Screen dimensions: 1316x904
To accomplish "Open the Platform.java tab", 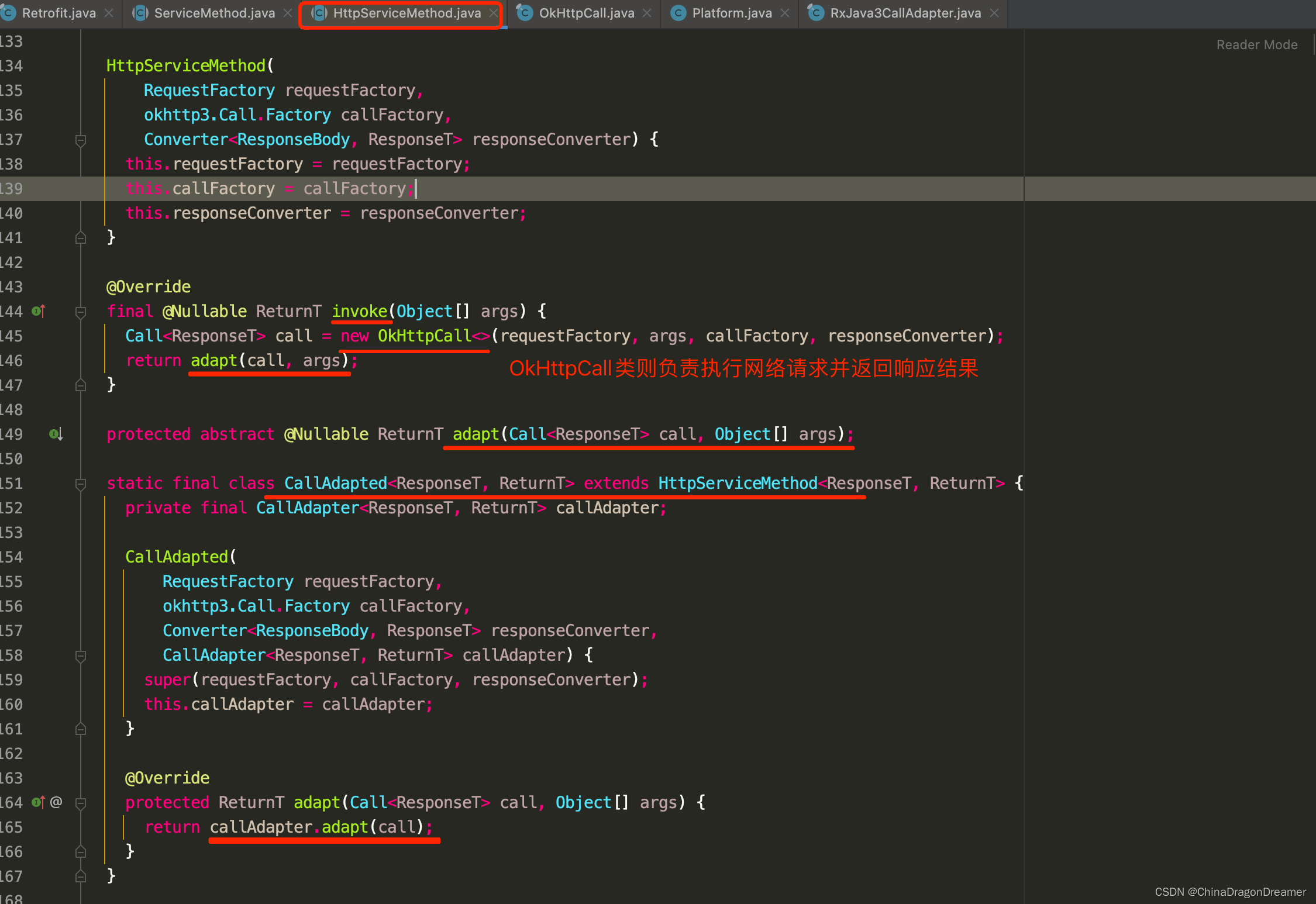I will pos(732,13).
